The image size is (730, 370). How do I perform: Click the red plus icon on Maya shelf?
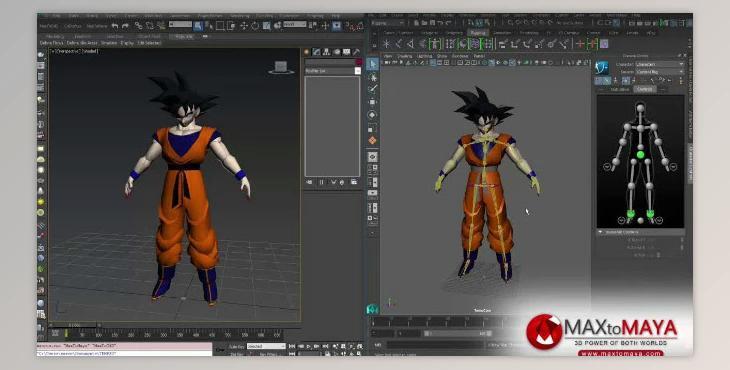click(580, 44)
